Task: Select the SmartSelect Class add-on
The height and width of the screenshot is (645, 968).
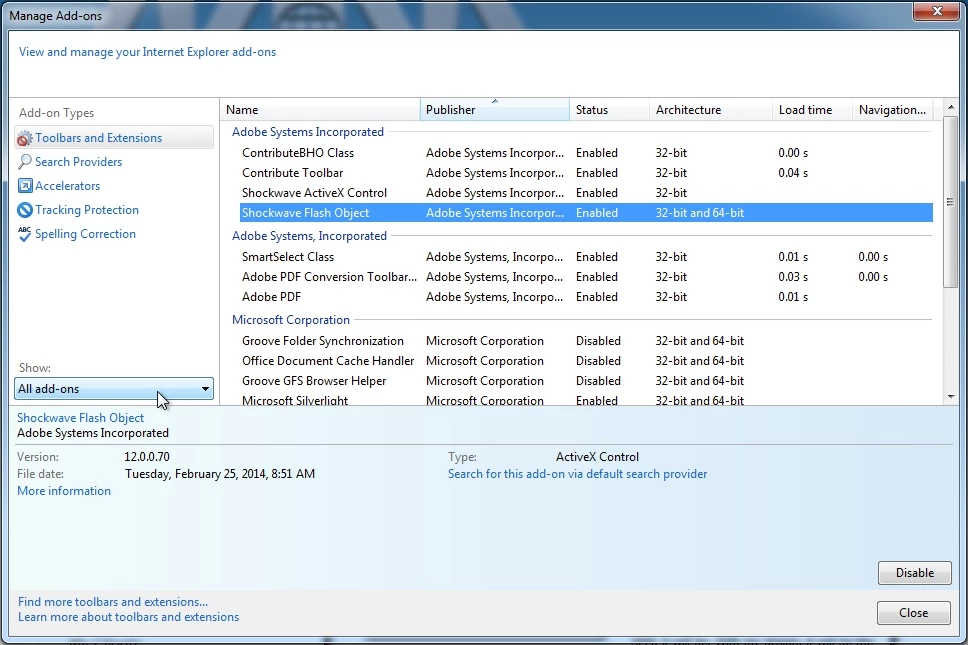Action: (586, 257)
